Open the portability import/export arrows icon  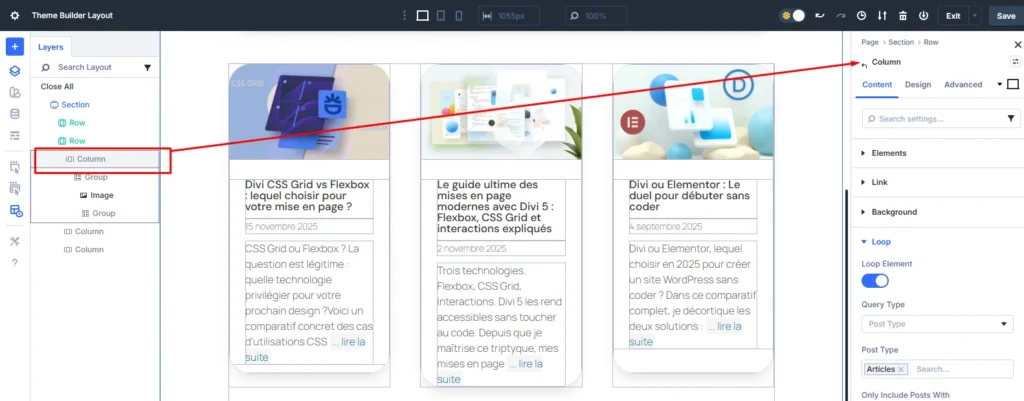882,16
